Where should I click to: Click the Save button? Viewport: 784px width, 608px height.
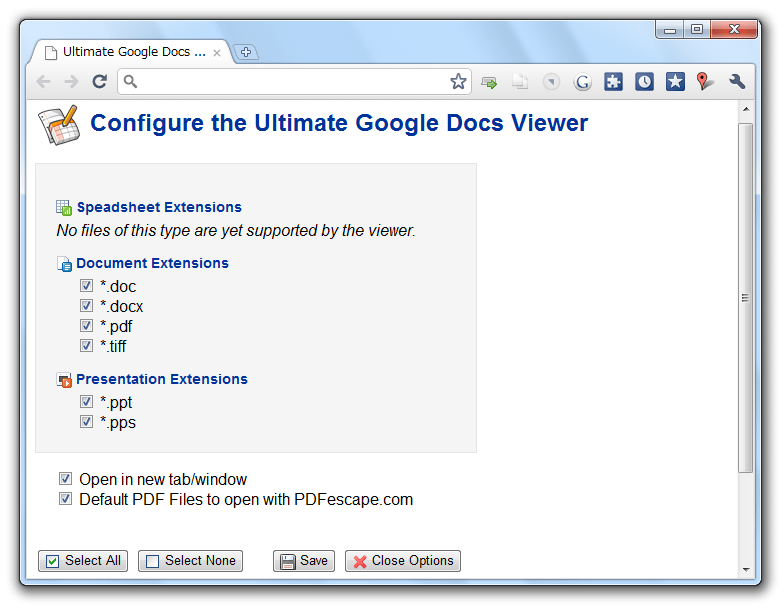tap(304, 561)
